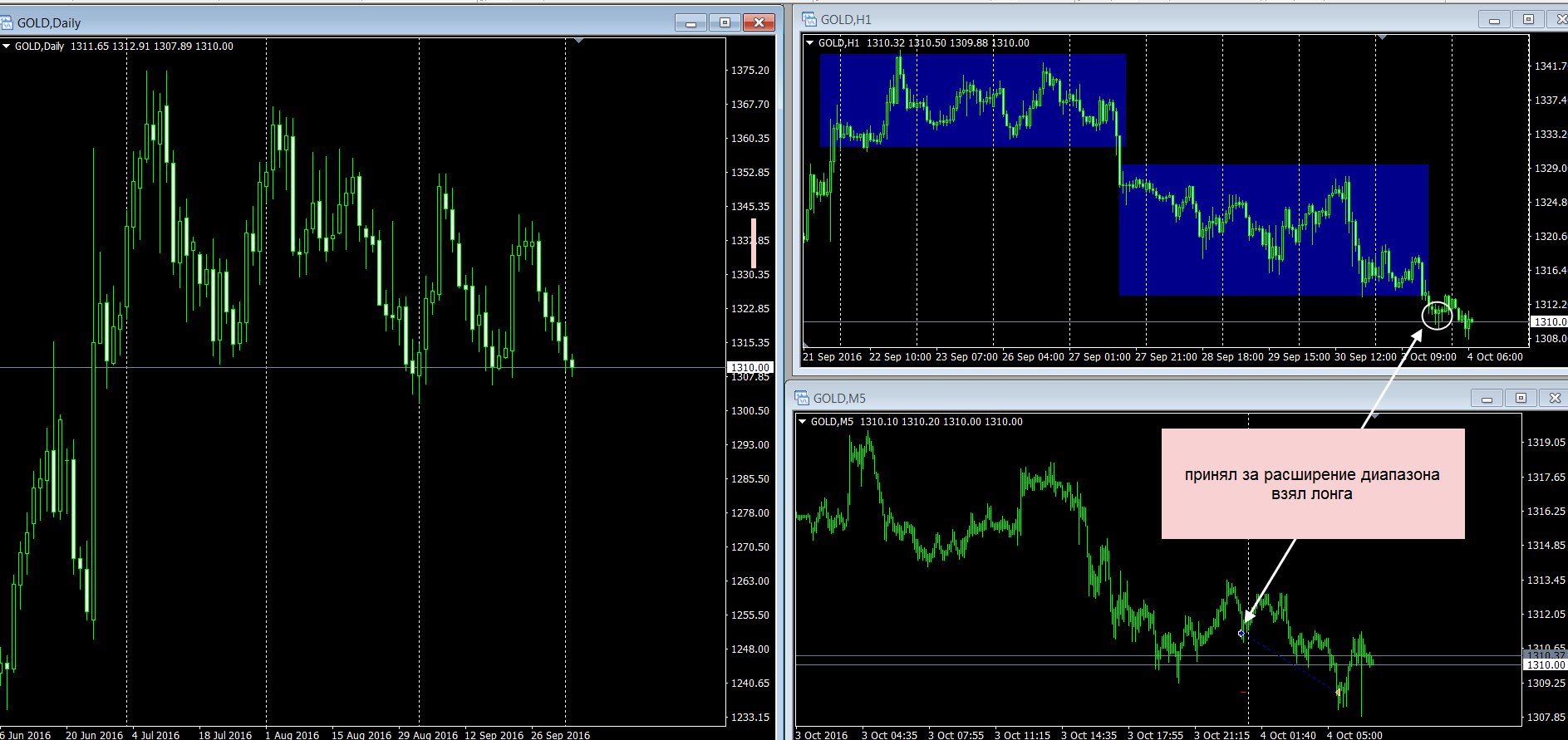Click the 1310.00 current price label on Daily
Image resolution: width=1568 pixels, height=740 pixels.
750,367
